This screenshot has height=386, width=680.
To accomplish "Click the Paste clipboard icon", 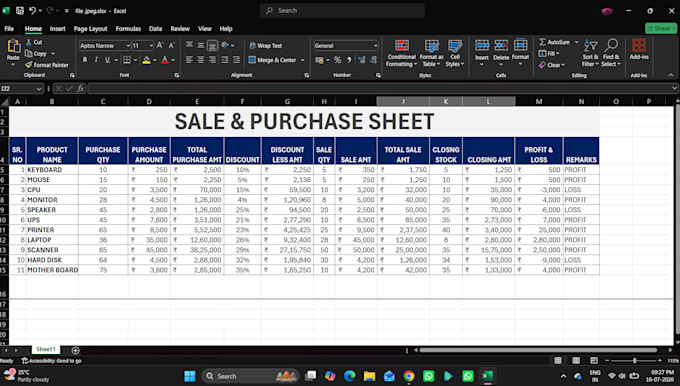I will 13,46.
